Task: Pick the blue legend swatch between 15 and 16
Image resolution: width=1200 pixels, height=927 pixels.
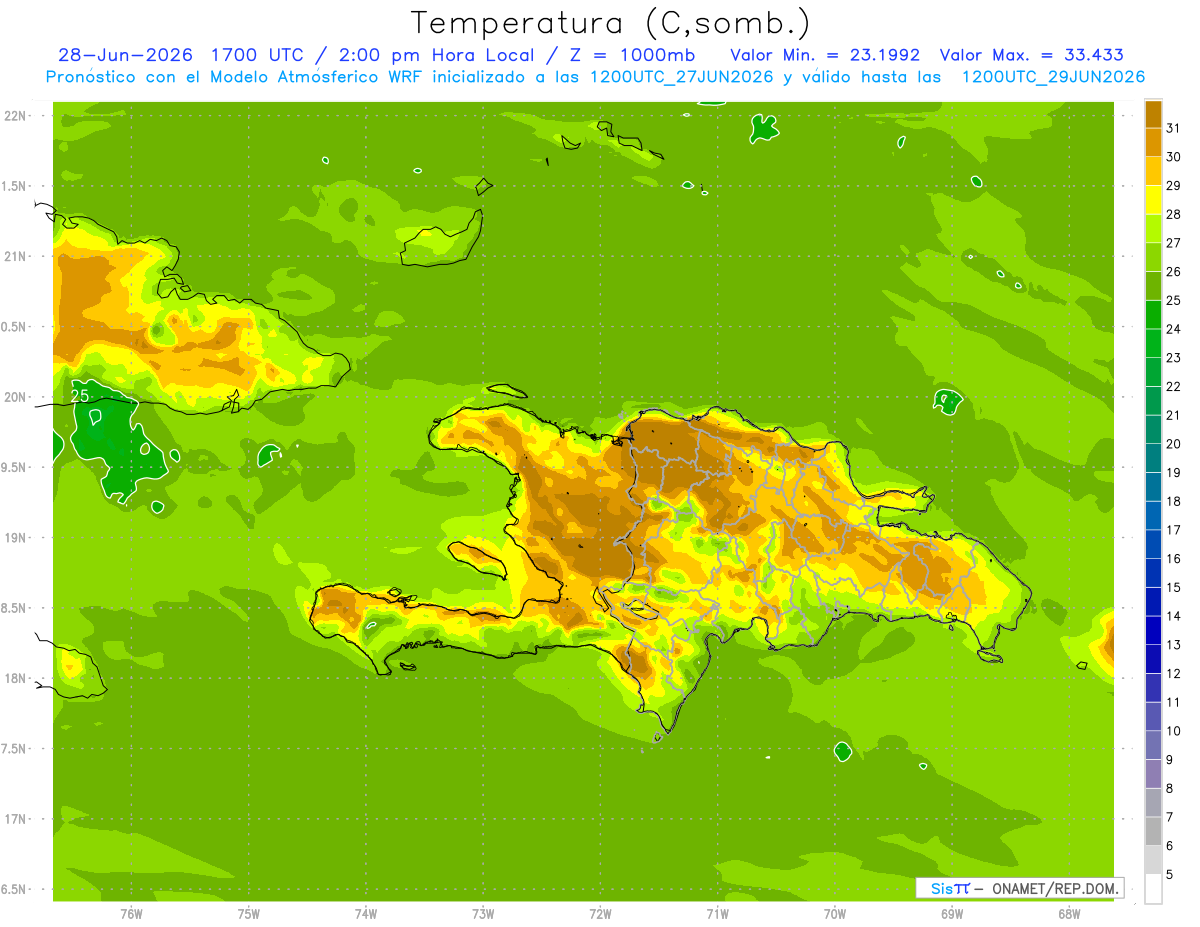Action: 1153,573
